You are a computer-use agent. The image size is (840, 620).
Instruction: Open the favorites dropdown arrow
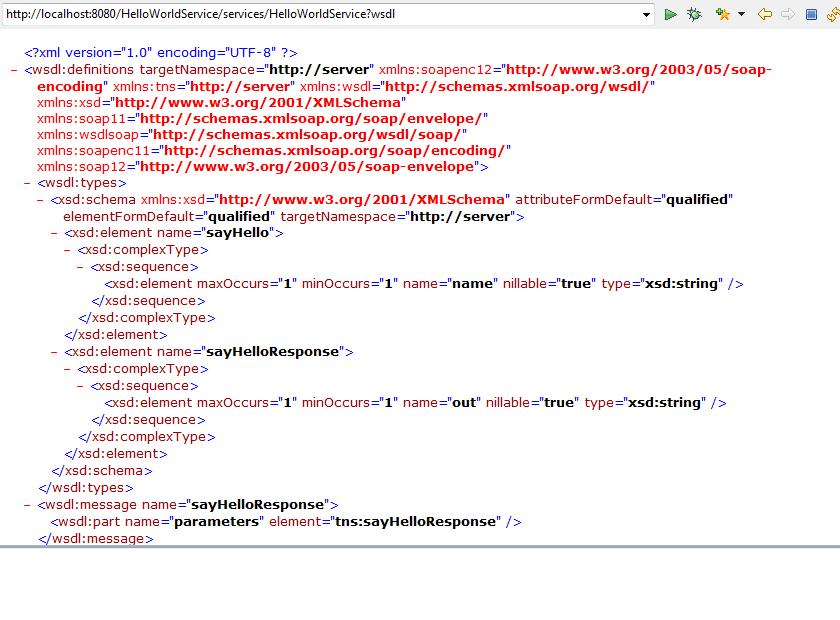741,14
